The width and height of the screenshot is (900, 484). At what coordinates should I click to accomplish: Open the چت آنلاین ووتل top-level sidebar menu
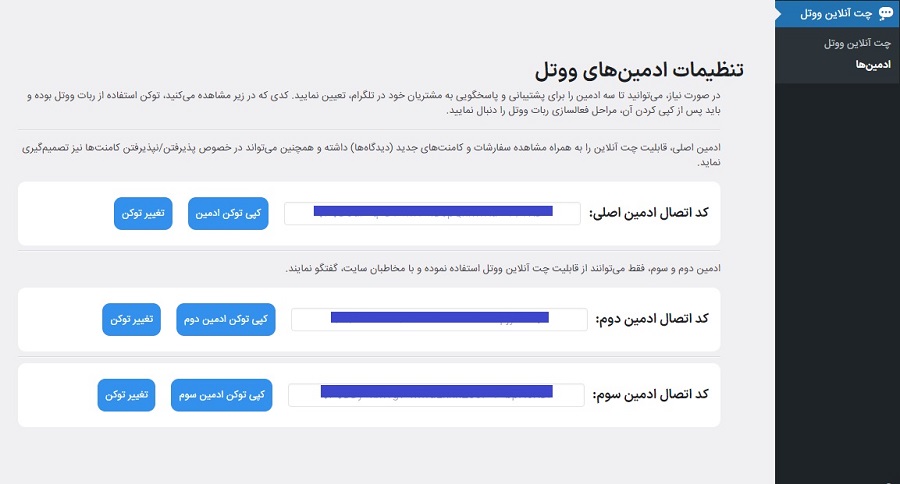point(836,13)
